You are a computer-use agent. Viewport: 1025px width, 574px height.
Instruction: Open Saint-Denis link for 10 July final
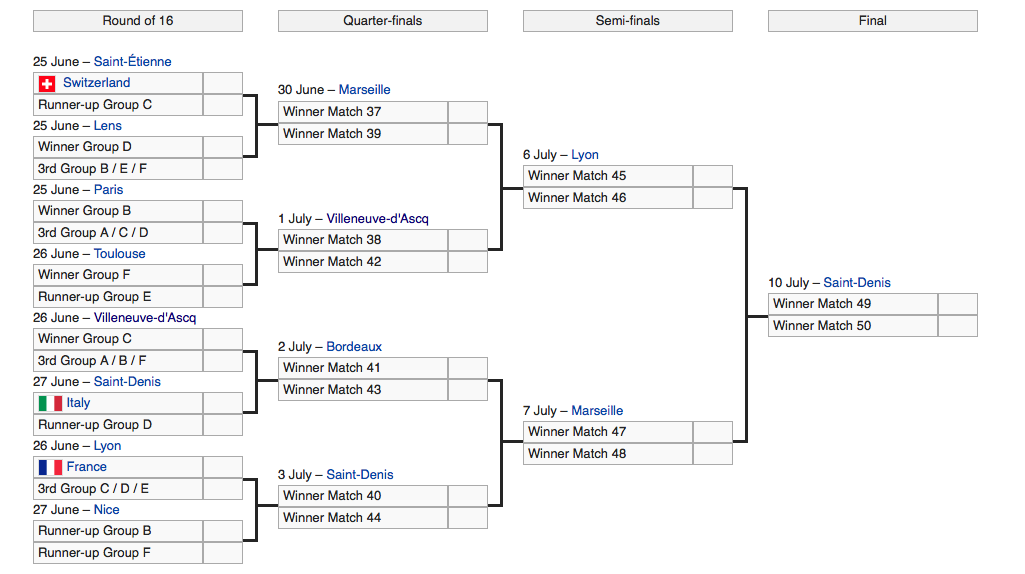pos(857,283)
